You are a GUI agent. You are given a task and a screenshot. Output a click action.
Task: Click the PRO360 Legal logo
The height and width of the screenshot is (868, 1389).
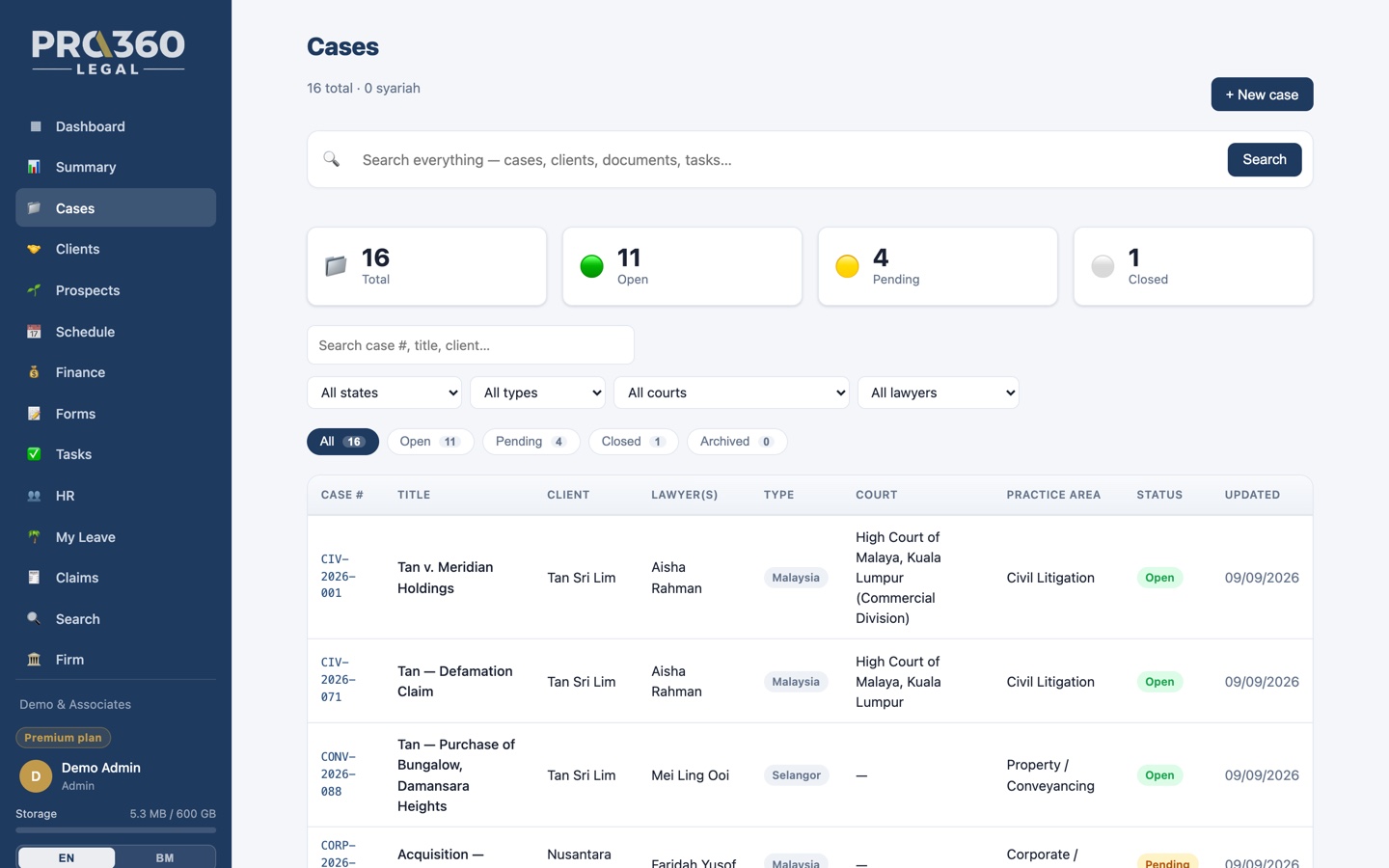click(x=108, y=52)
